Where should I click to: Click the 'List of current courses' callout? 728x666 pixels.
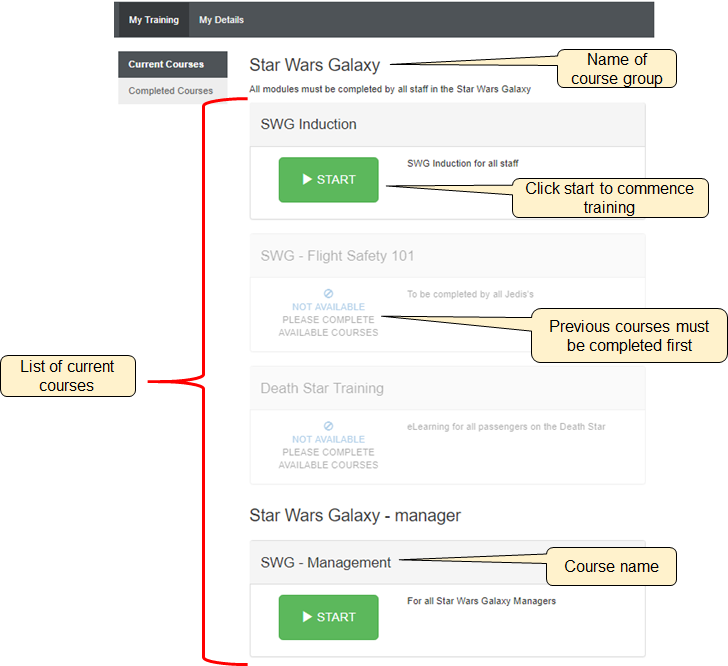[x=67, y=376]
